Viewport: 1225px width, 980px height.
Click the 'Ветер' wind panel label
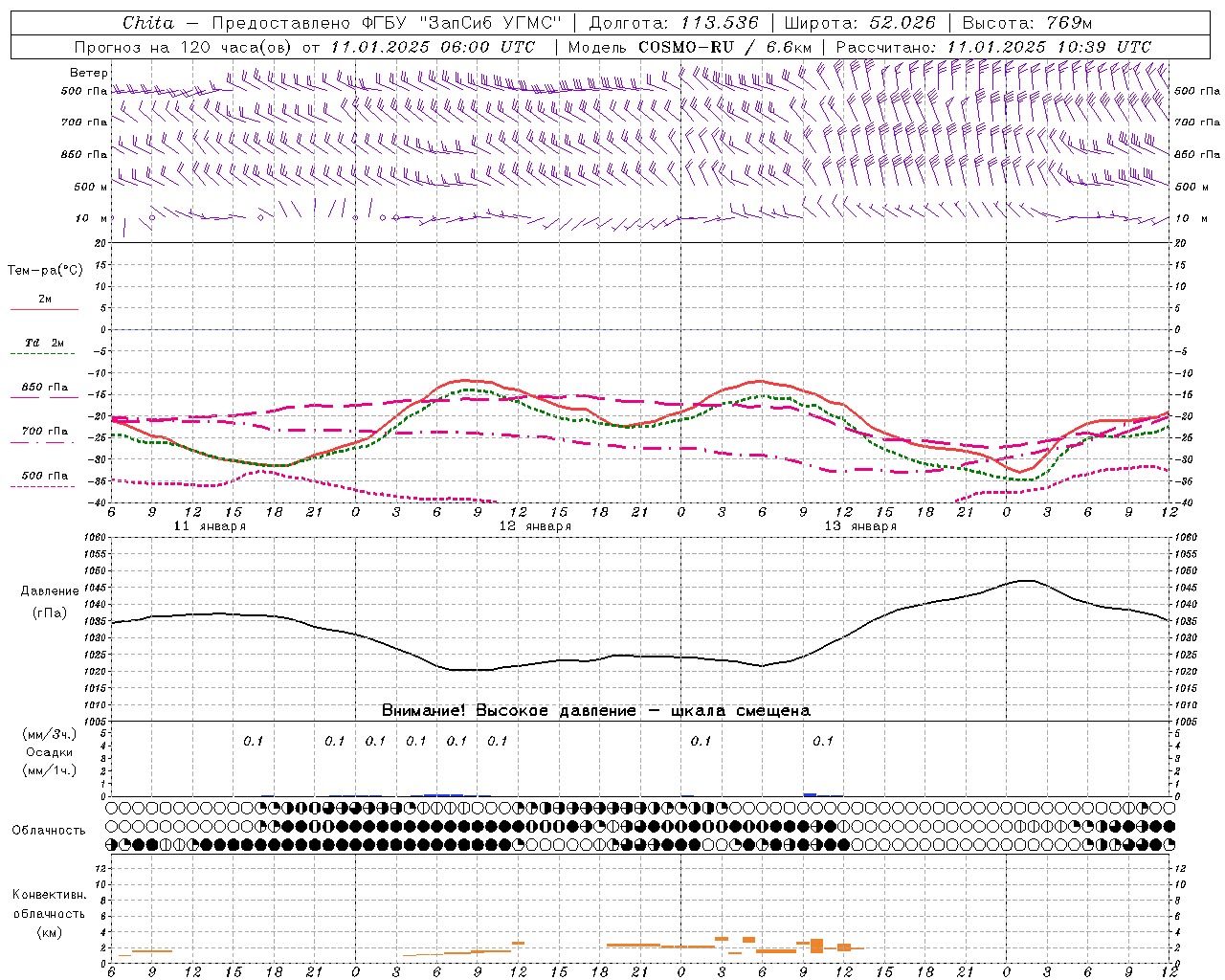pos(89,73)
